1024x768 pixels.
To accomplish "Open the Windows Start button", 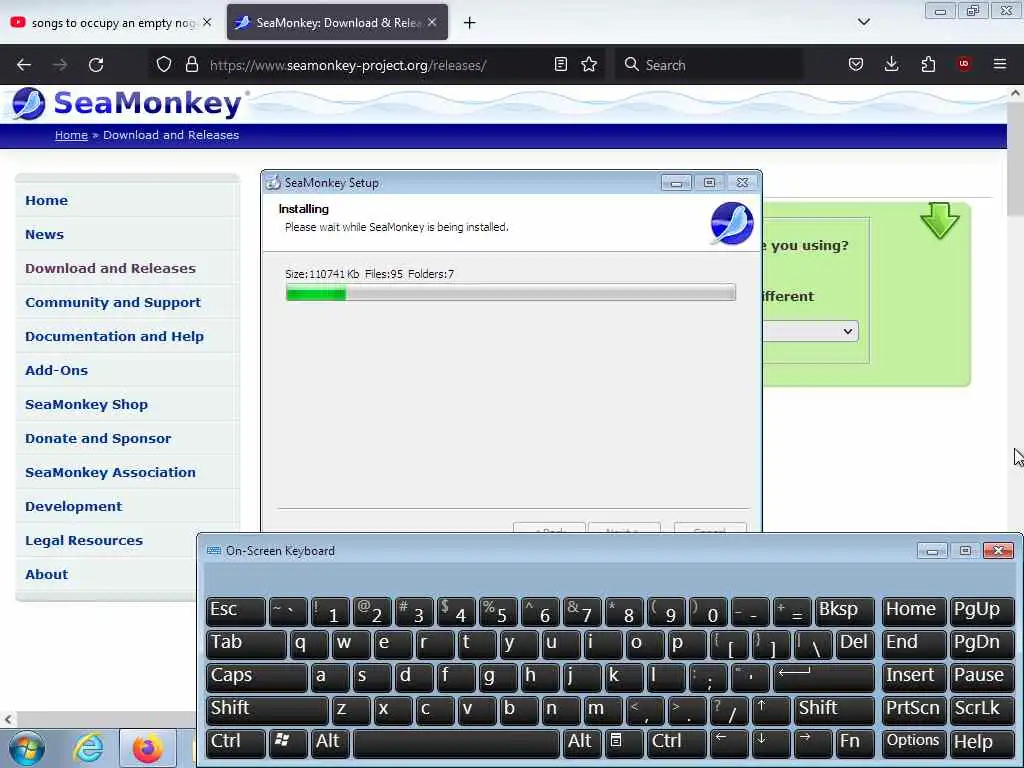I will [27, 748].
